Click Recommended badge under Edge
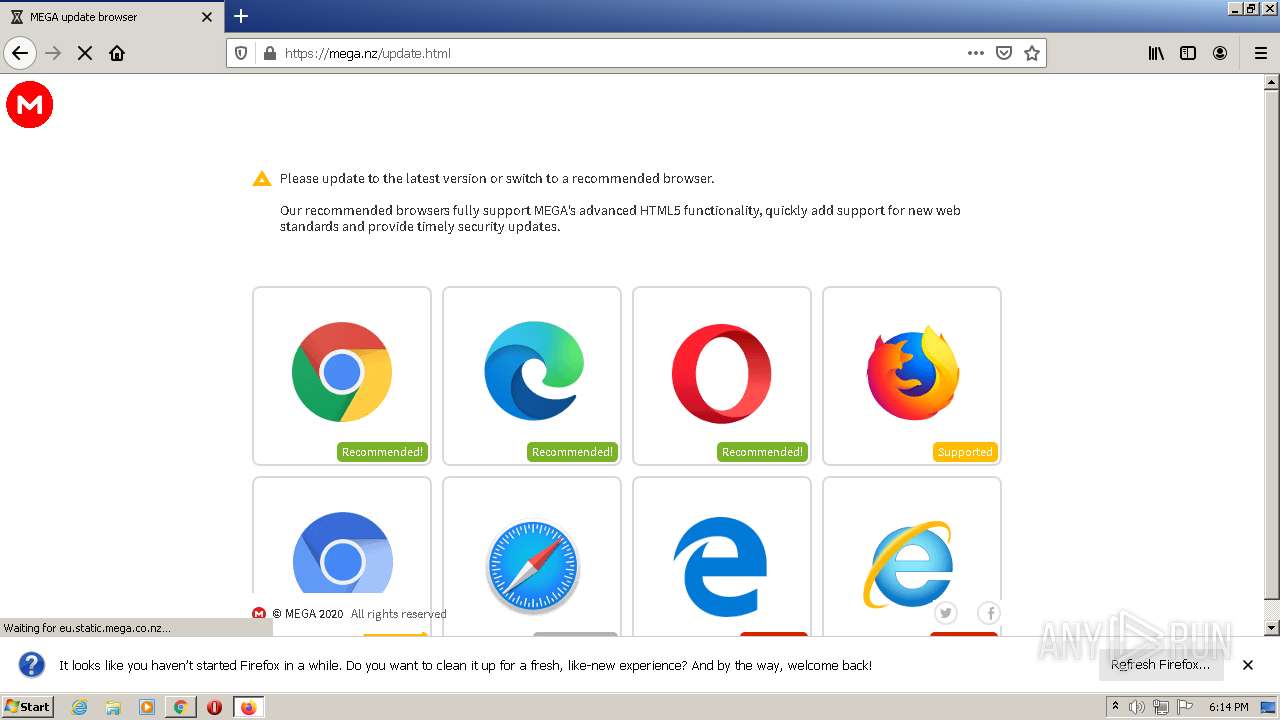 click(572, 452)
